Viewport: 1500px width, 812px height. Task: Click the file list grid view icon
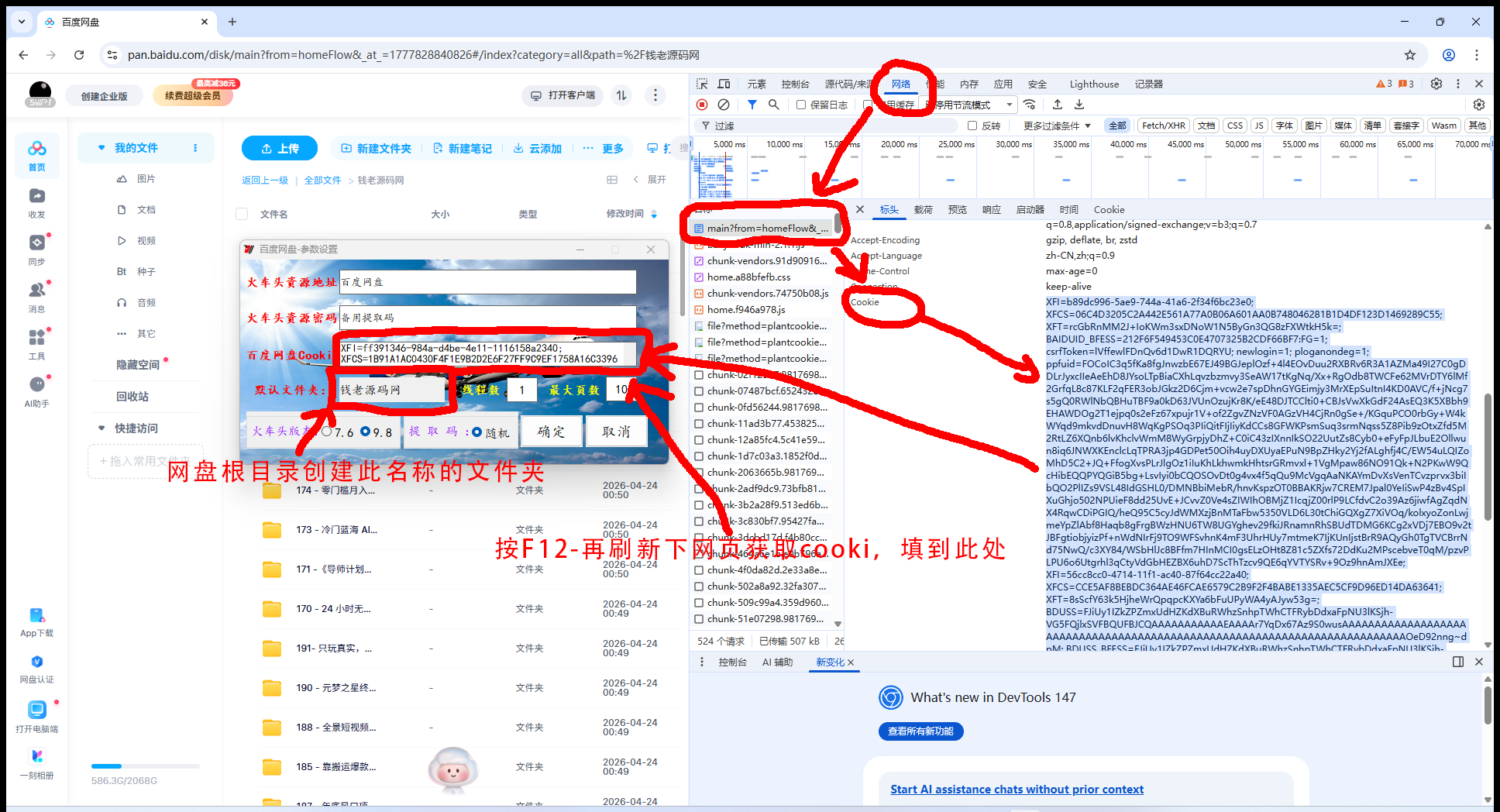point(612,180)
